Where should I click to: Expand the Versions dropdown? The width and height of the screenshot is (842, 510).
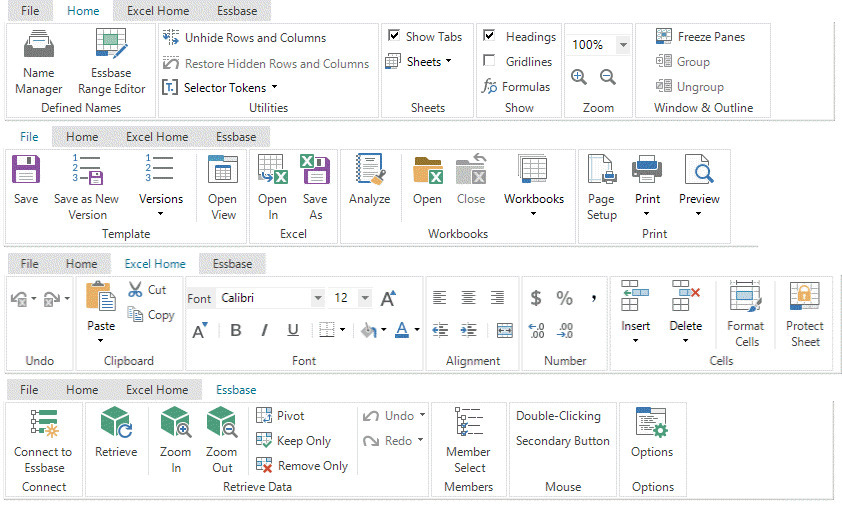click(161, 214)
